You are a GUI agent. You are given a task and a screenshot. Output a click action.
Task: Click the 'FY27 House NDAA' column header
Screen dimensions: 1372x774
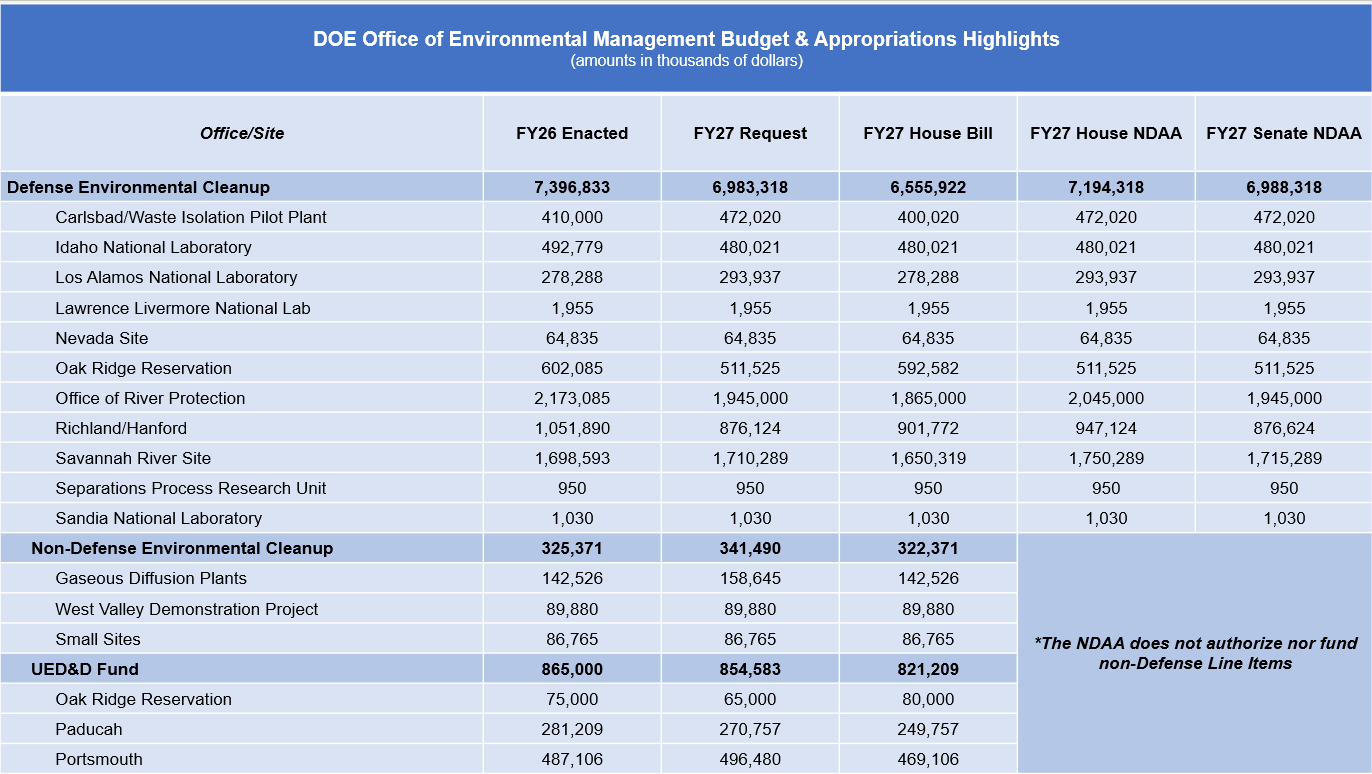coord(1106,133)
